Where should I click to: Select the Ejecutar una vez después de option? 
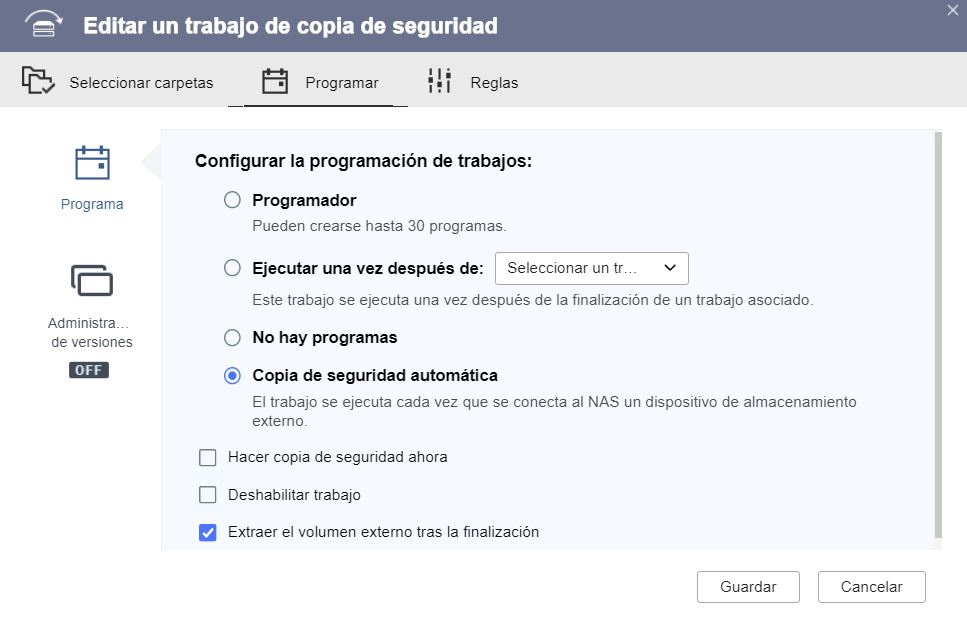[232, 268]
